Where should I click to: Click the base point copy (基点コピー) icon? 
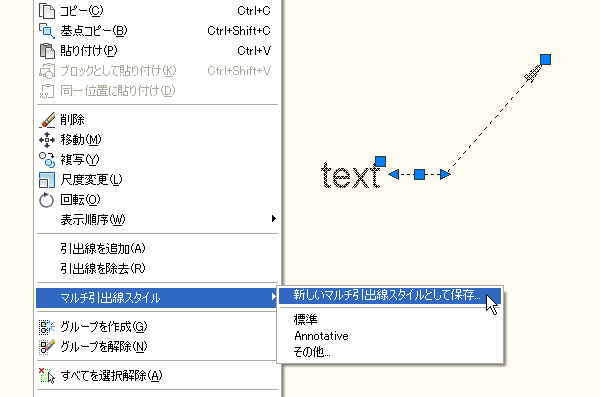47,31
